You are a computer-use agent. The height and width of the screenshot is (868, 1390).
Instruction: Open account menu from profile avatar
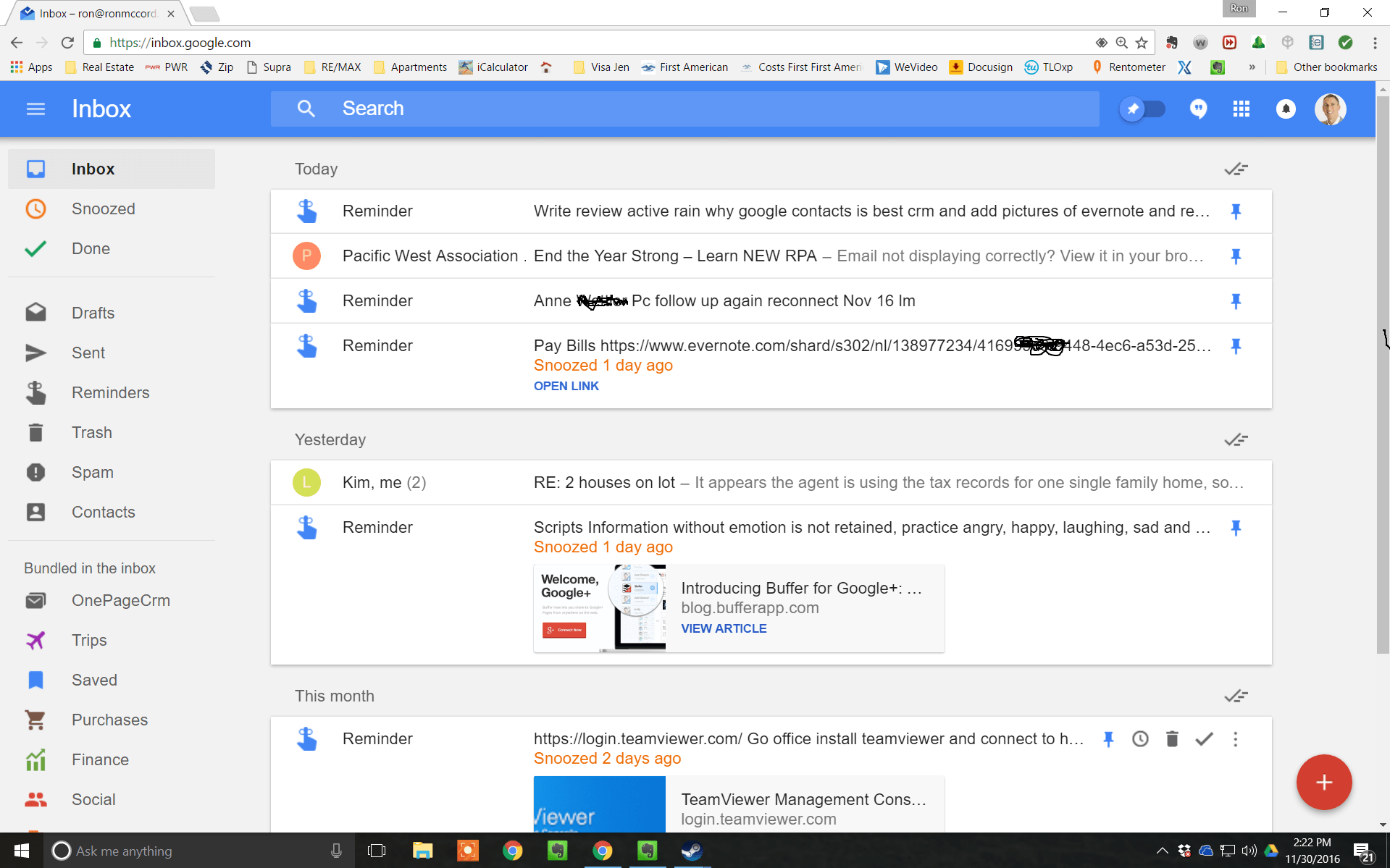tap(1330, 109)
